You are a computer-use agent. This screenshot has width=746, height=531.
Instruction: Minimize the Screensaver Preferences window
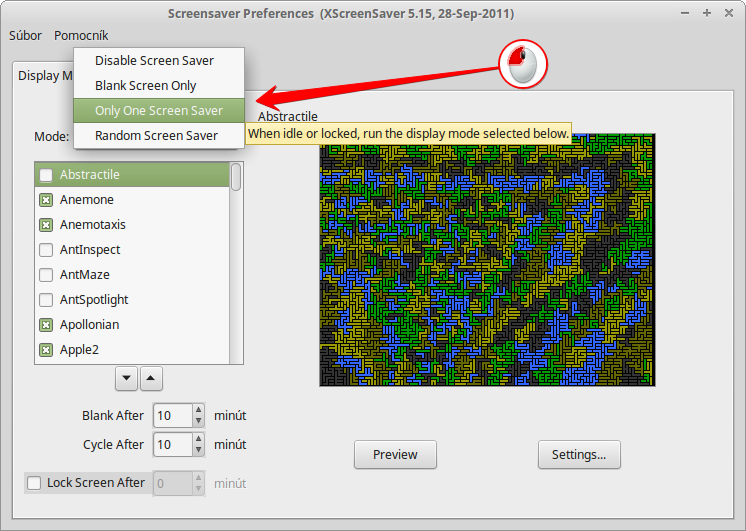click(685, 13)
